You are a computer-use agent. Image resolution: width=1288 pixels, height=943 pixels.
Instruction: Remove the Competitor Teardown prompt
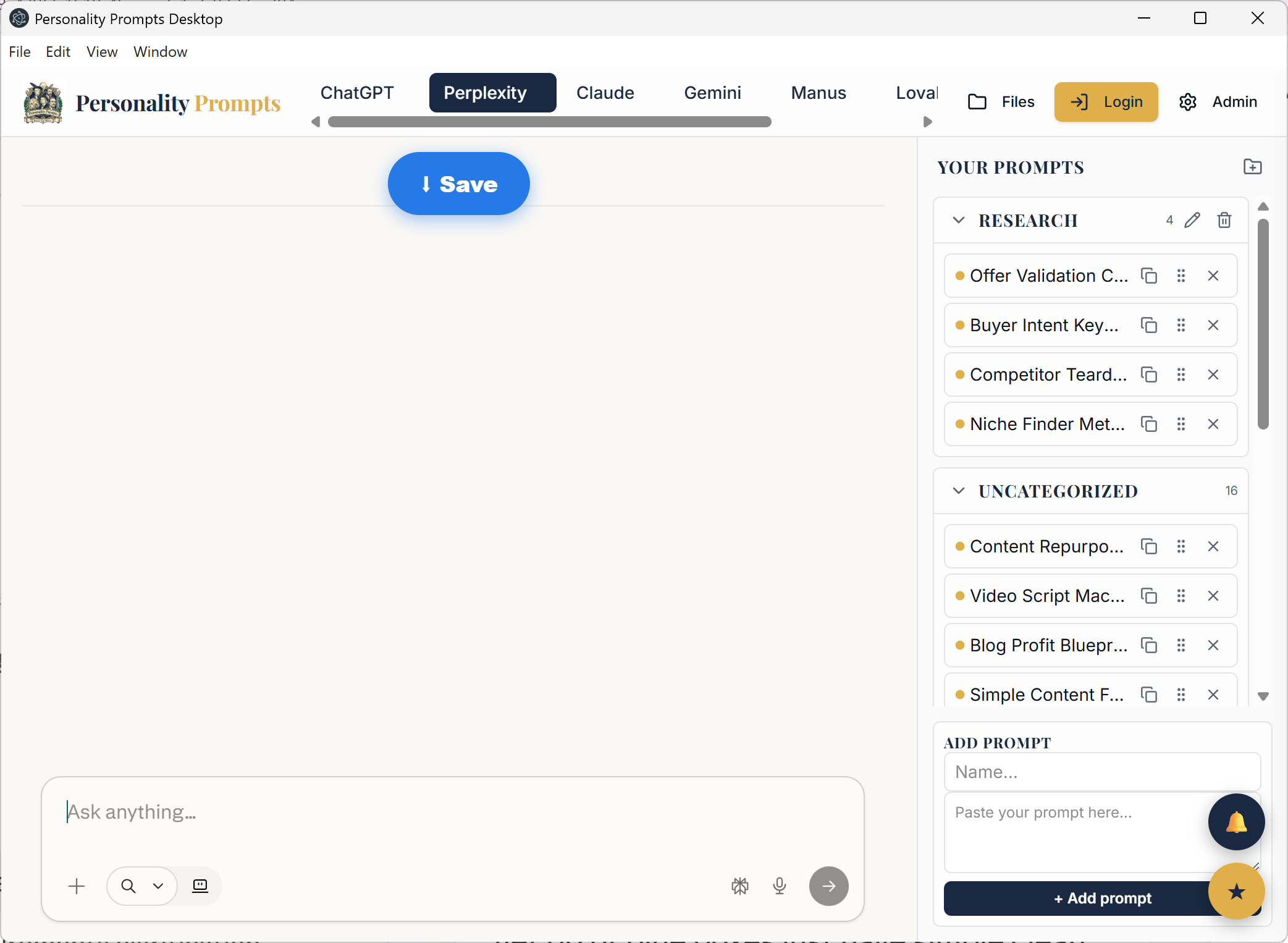(1213, 374)
